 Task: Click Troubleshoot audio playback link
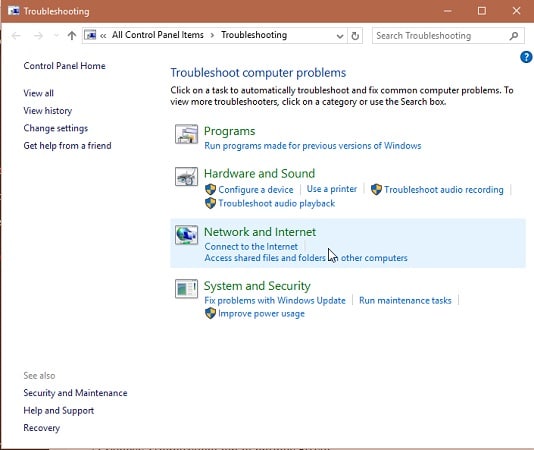click(x=277, y=203)
